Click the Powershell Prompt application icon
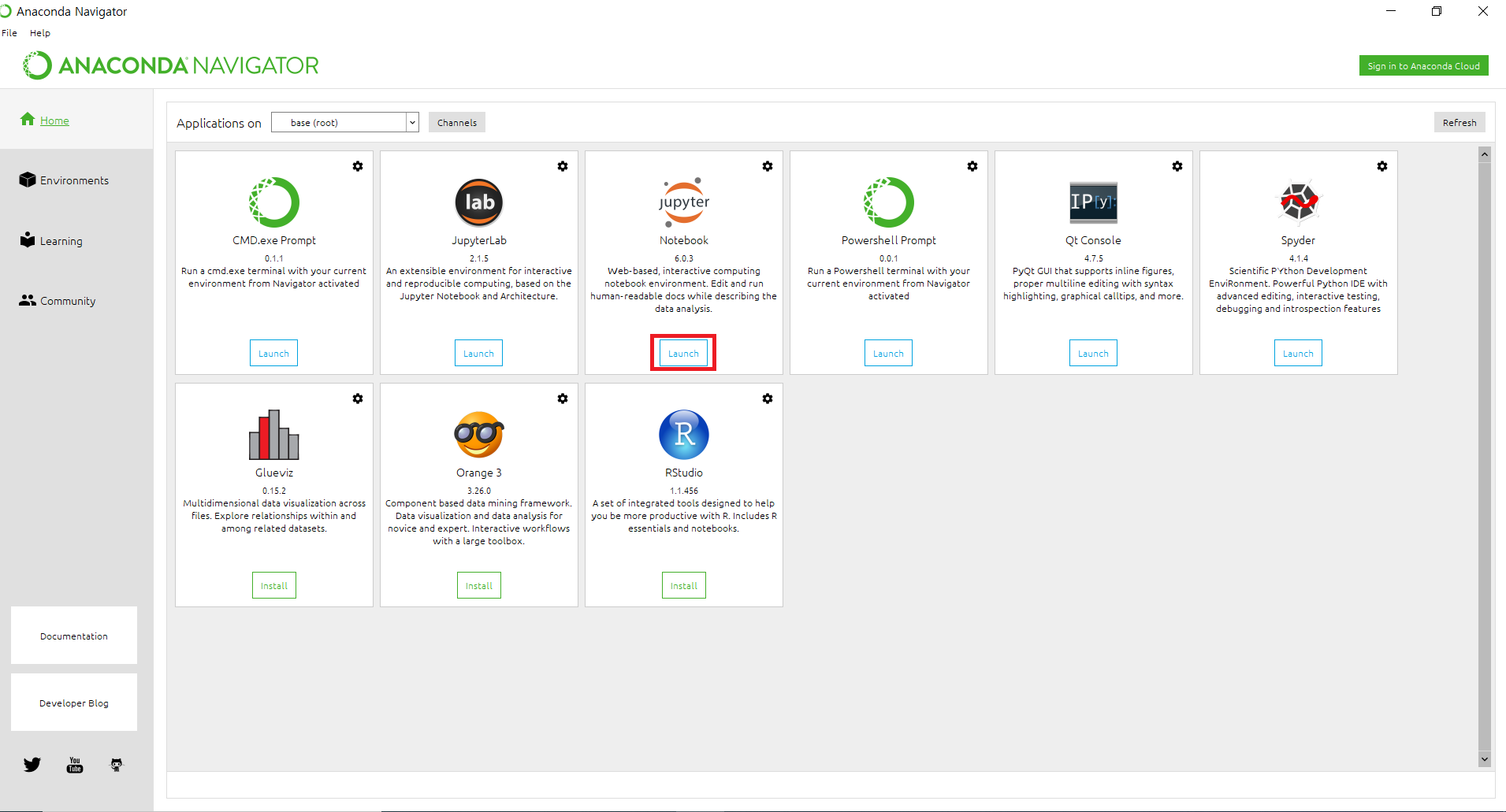 point(889,202)
